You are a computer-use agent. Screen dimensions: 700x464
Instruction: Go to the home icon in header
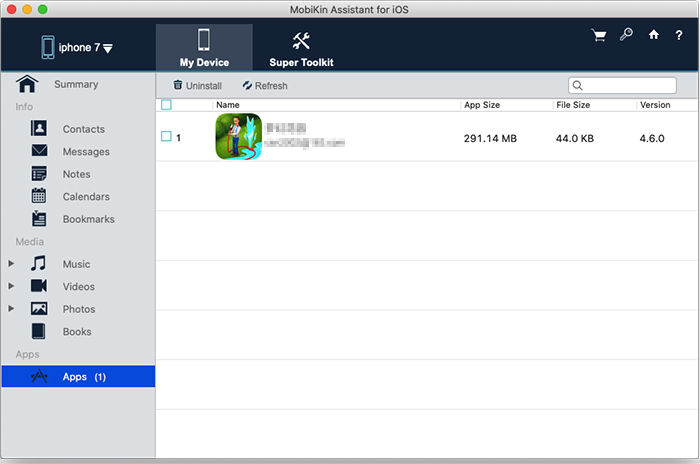(x=654, y=35)
